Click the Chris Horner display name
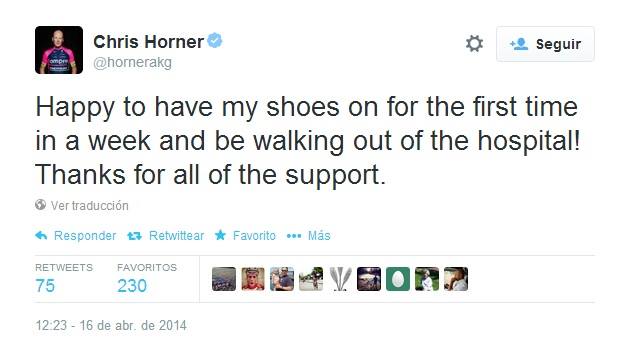 point(149,41)
